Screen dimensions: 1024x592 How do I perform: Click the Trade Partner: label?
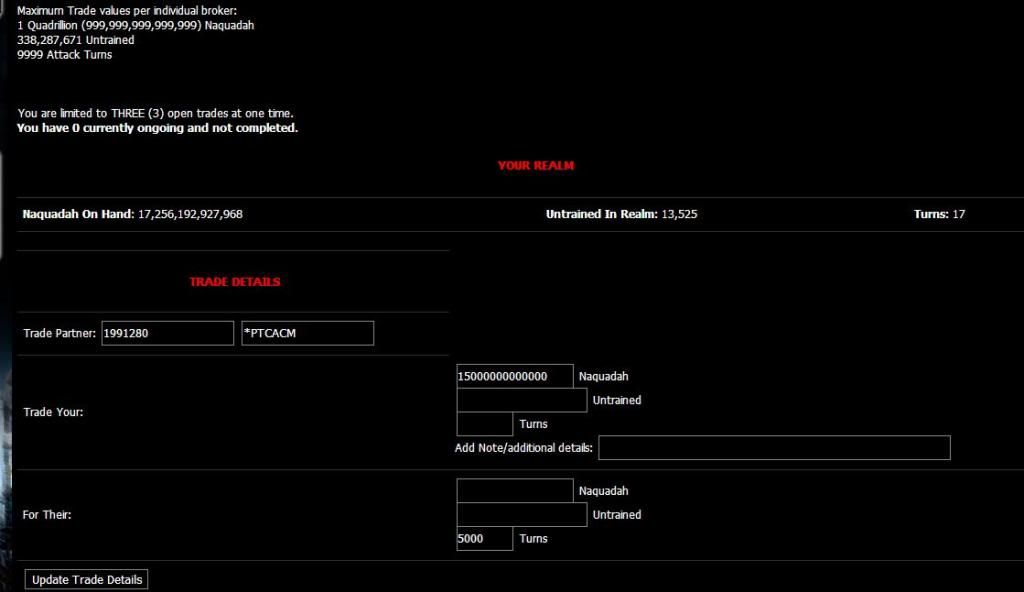(x=59, y=333)
